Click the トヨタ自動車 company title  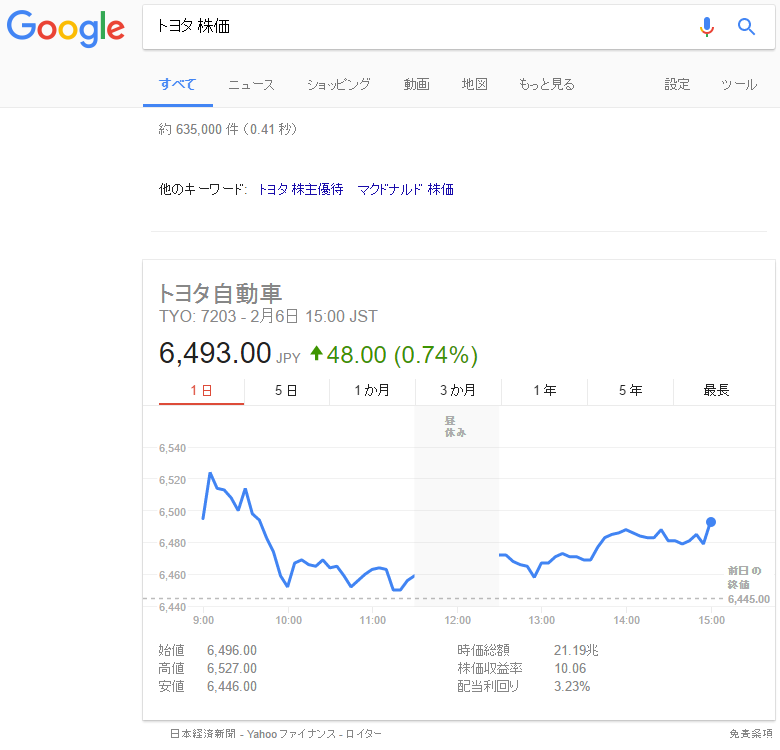[x=220, y=293]
